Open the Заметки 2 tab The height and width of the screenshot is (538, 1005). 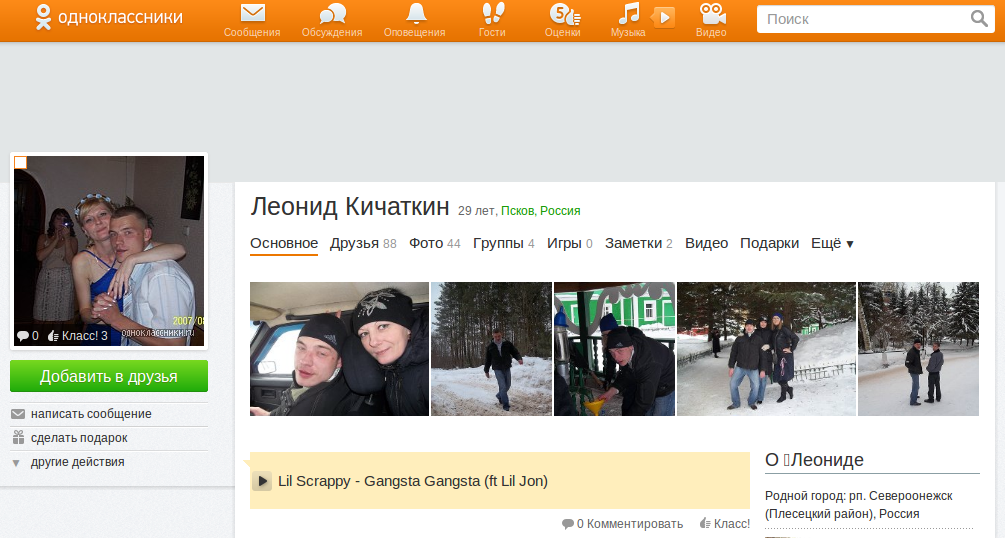638,243
